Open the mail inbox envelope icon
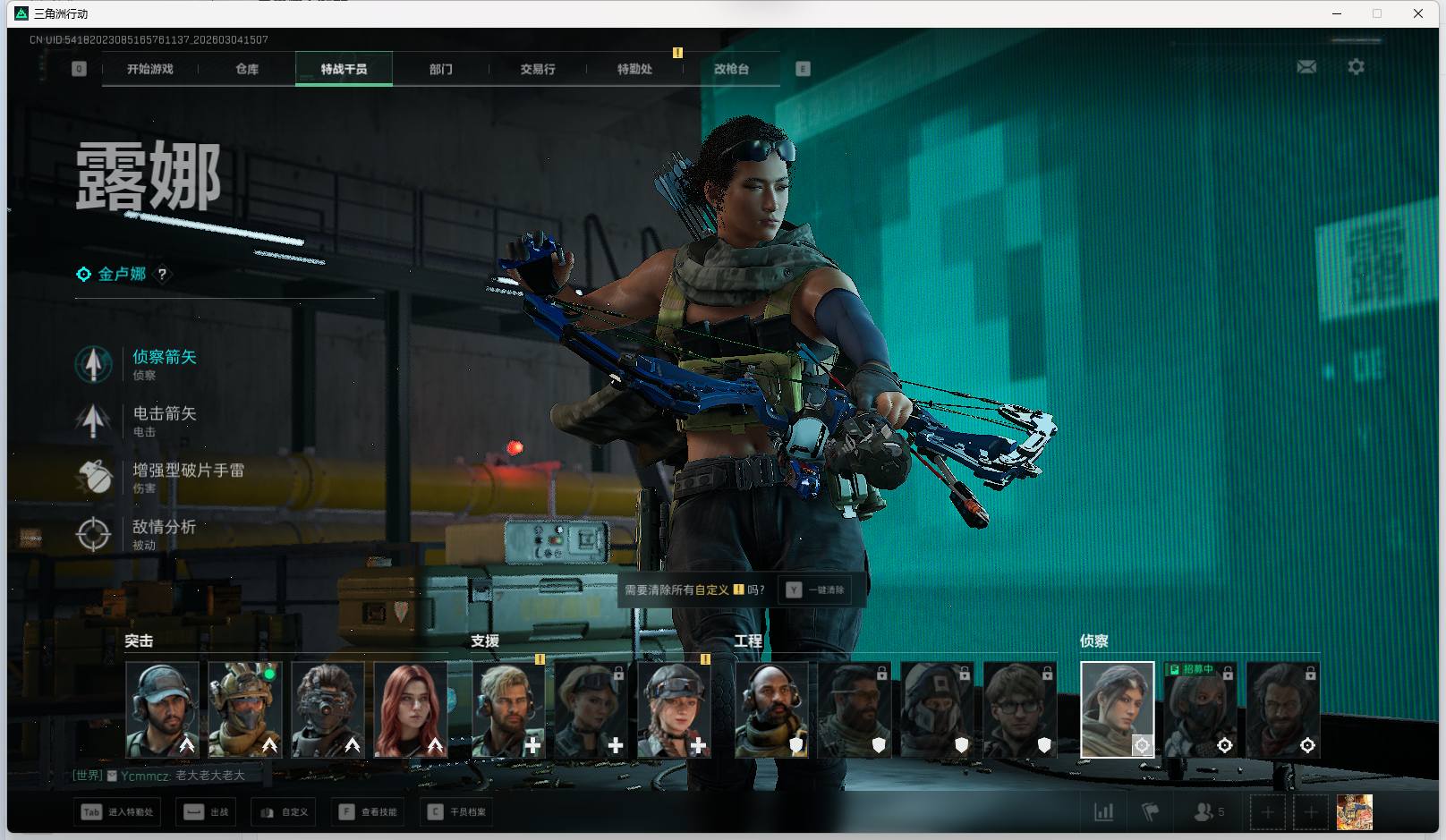This screenshot has width=1446, height=840. tap(1306, 67)
